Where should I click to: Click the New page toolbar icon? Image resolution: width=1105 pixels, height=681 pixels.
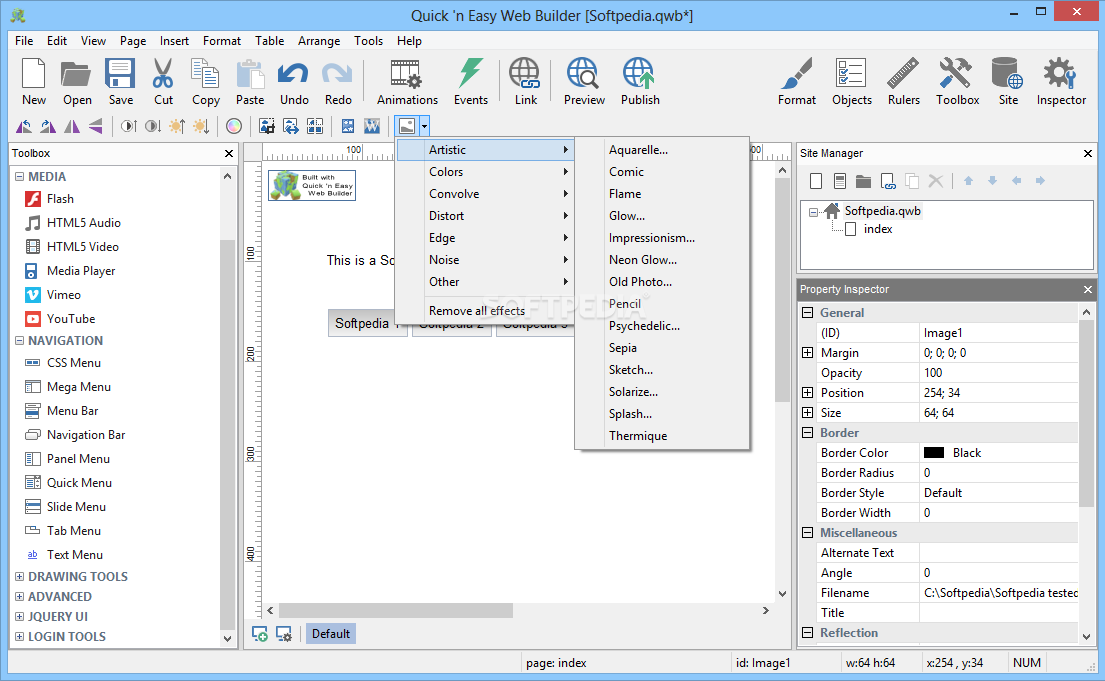pyautogui.click(x=34, y=81)
